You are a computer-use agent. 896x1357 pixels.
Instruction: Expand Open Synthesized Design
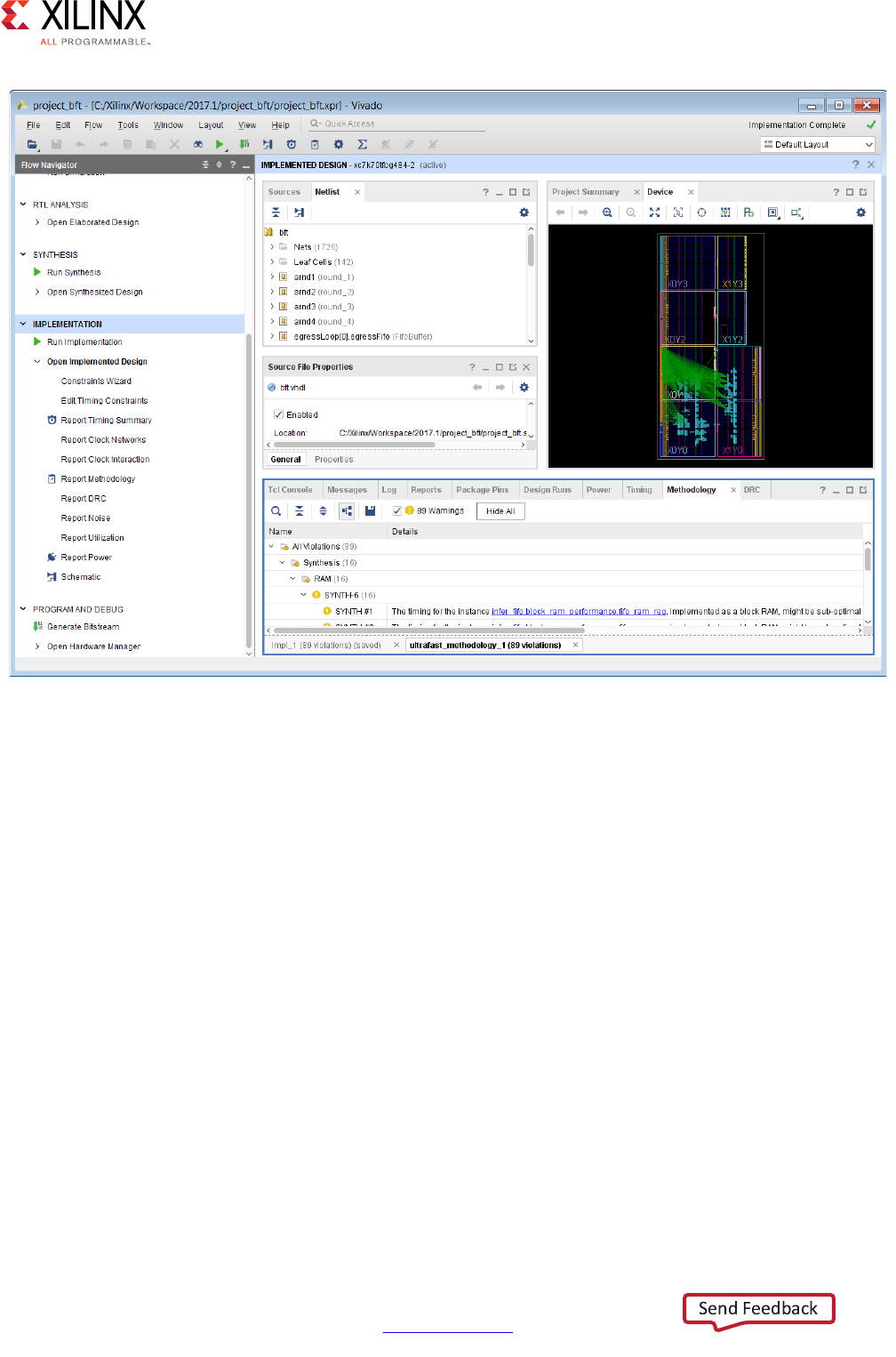tap(37, 292)
